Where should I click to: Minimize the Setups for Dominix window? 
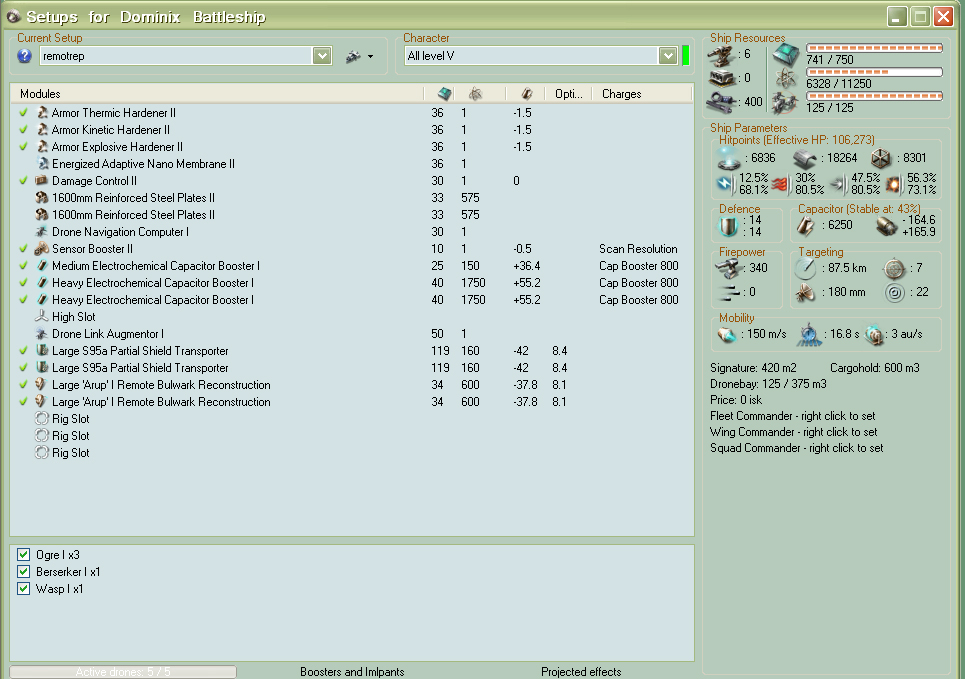pos(897,17)
